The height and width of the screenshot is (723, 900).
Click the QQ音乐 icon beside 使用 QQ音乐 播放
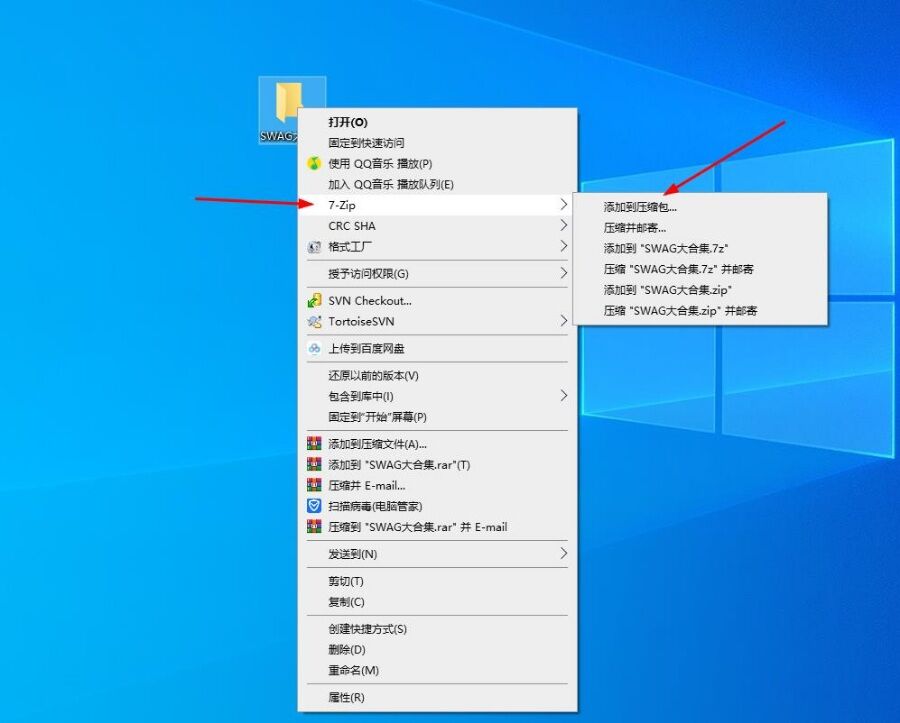pos(314,164)
